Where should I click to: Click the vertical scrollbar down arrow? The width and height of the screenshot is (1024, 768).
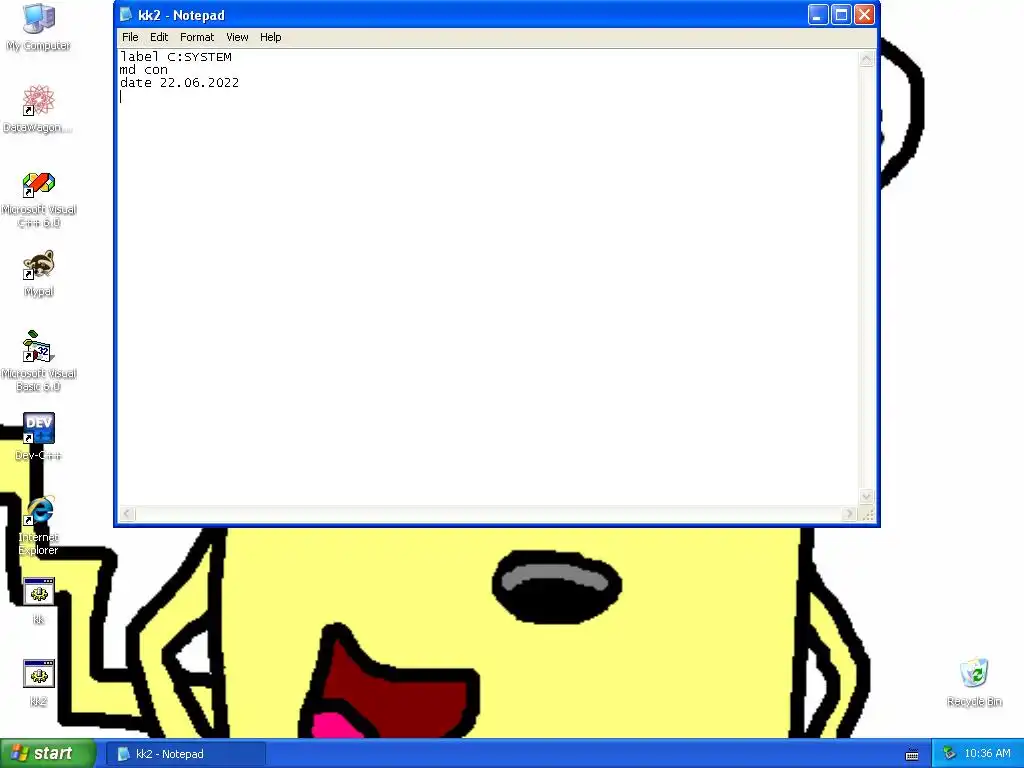(x=867, y=497)
